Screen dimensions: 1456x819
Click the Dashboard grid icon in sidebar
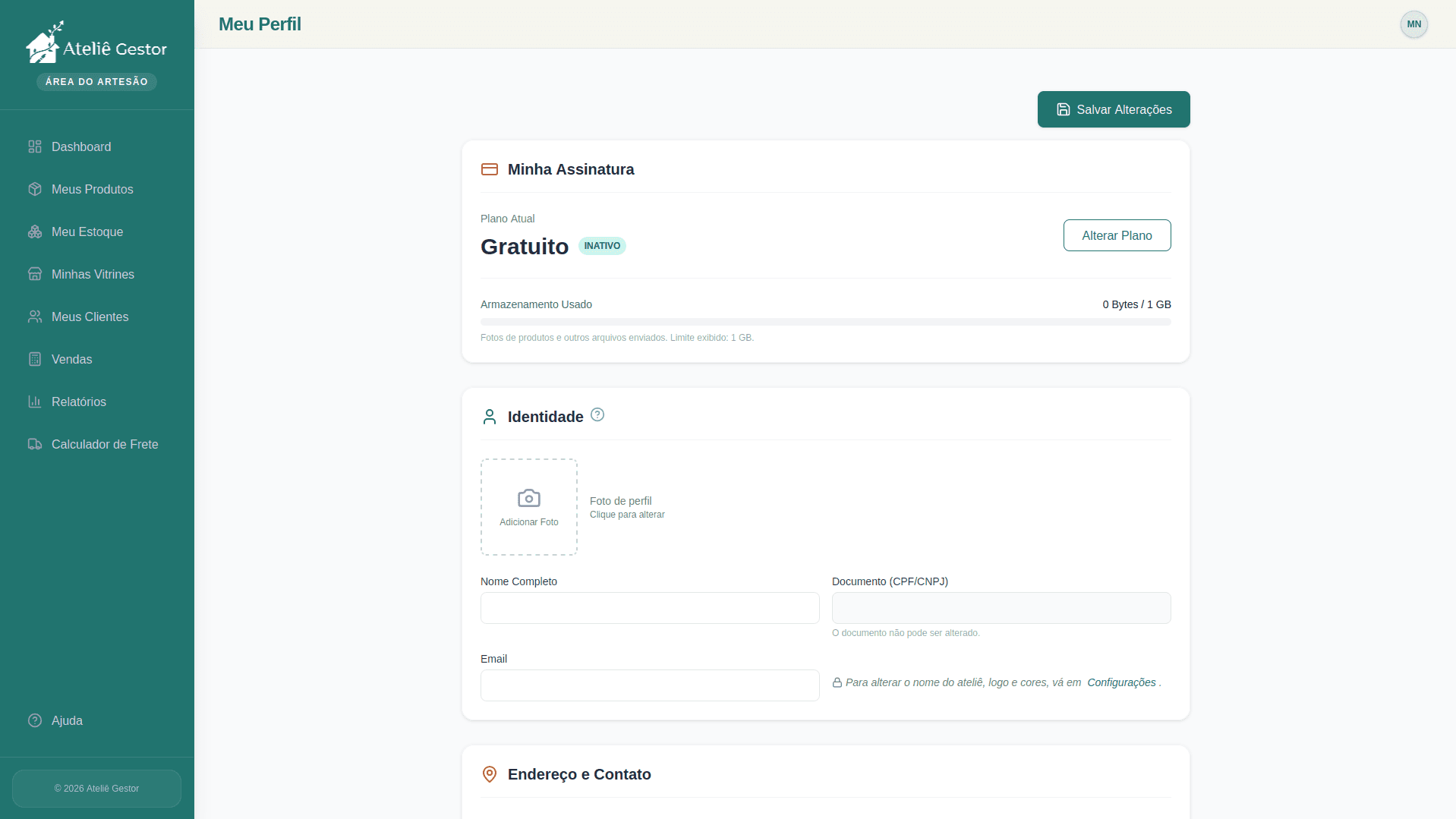pyautogui.click(x=35, y=146)
